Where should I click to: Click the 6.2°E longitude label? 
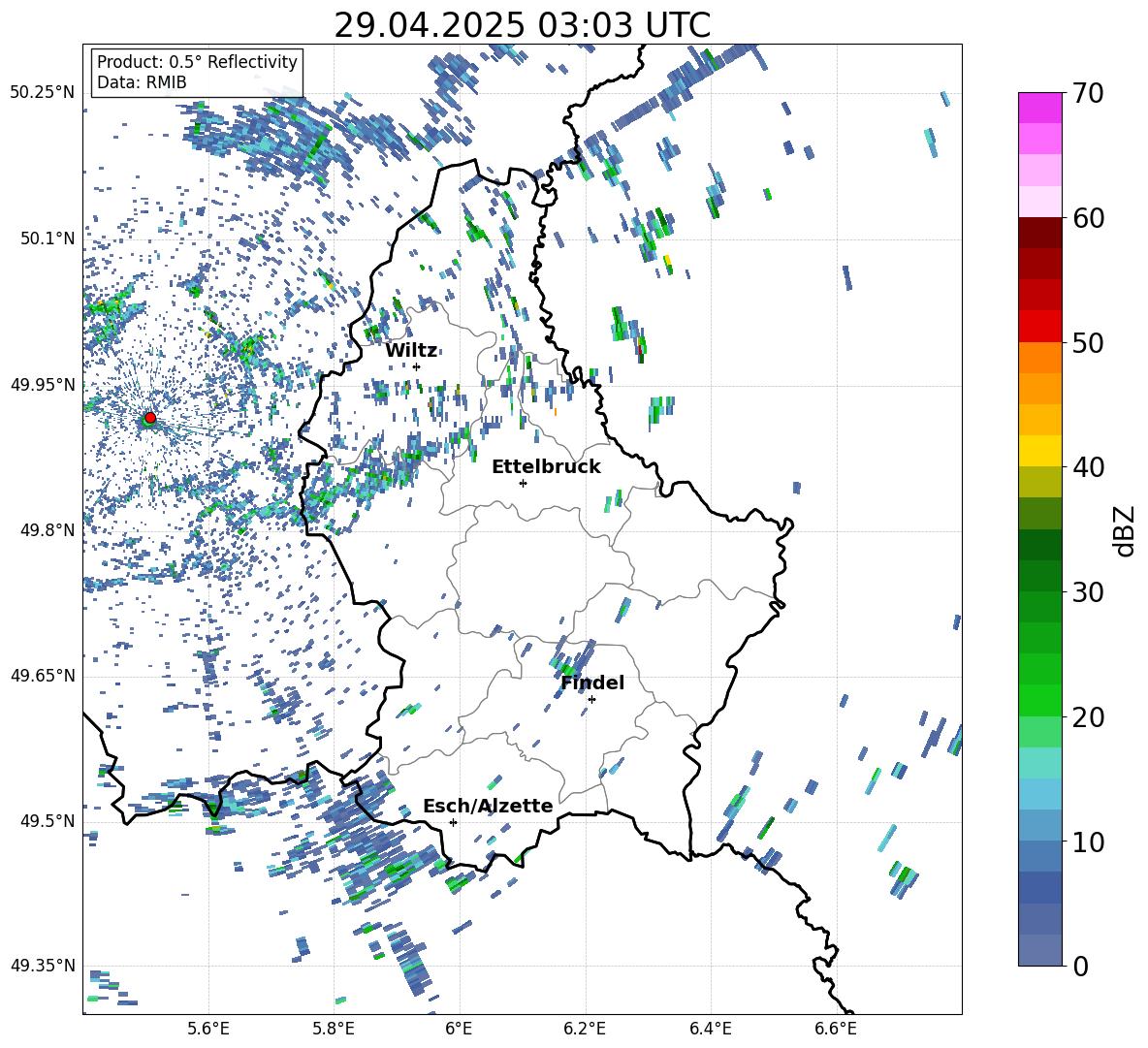point(585,1029)
